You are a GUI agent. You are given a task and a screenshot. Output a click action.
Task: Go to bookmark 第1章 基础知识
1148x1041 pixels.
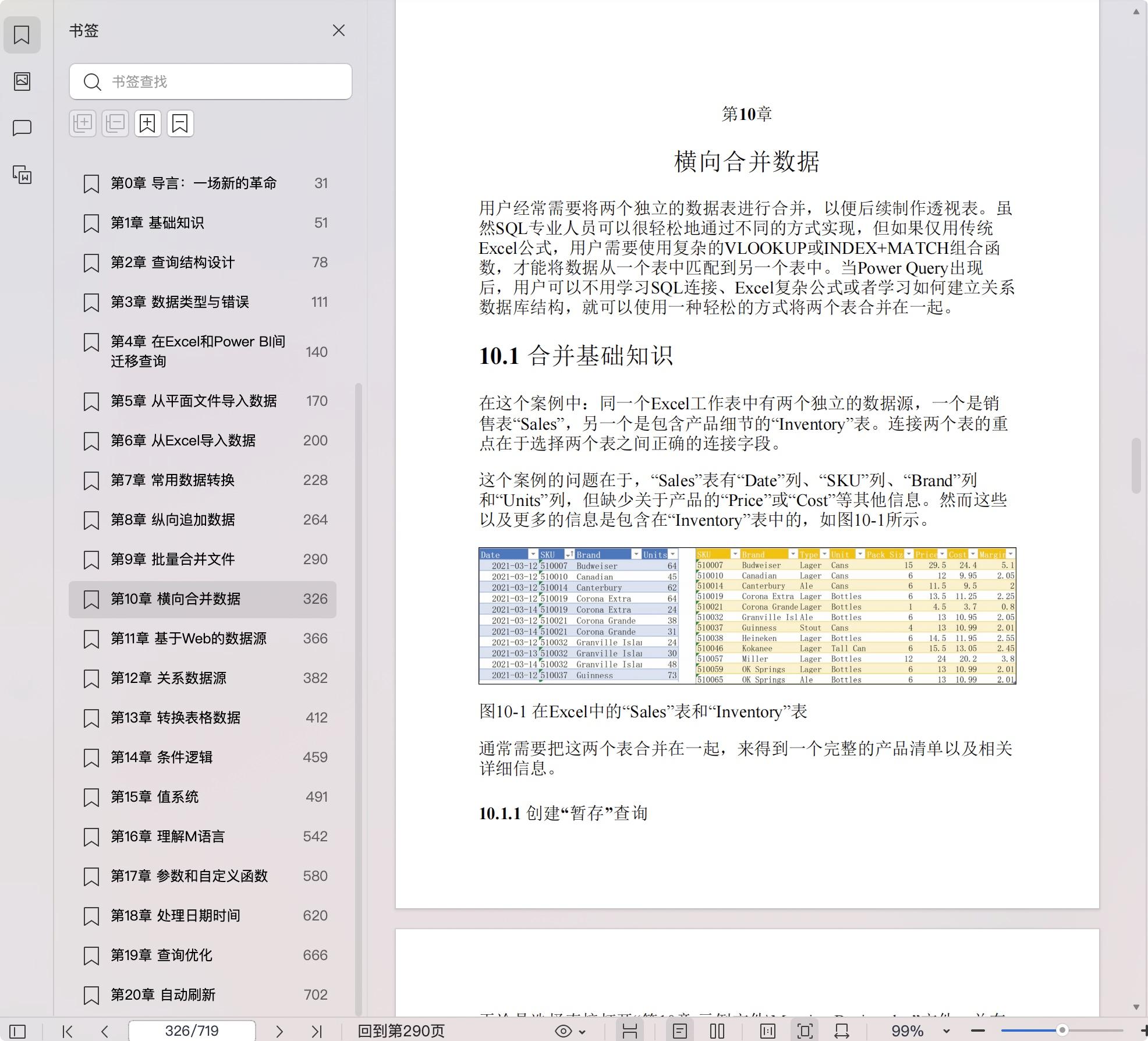coord(203,223)
